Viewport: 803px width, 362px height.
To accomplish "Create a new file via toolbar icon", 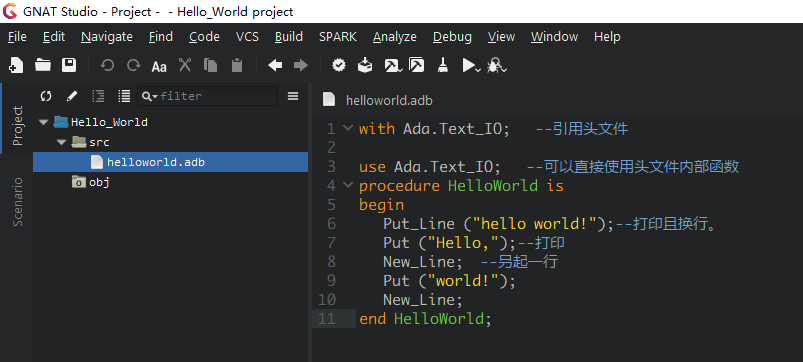I will (16, 66).
